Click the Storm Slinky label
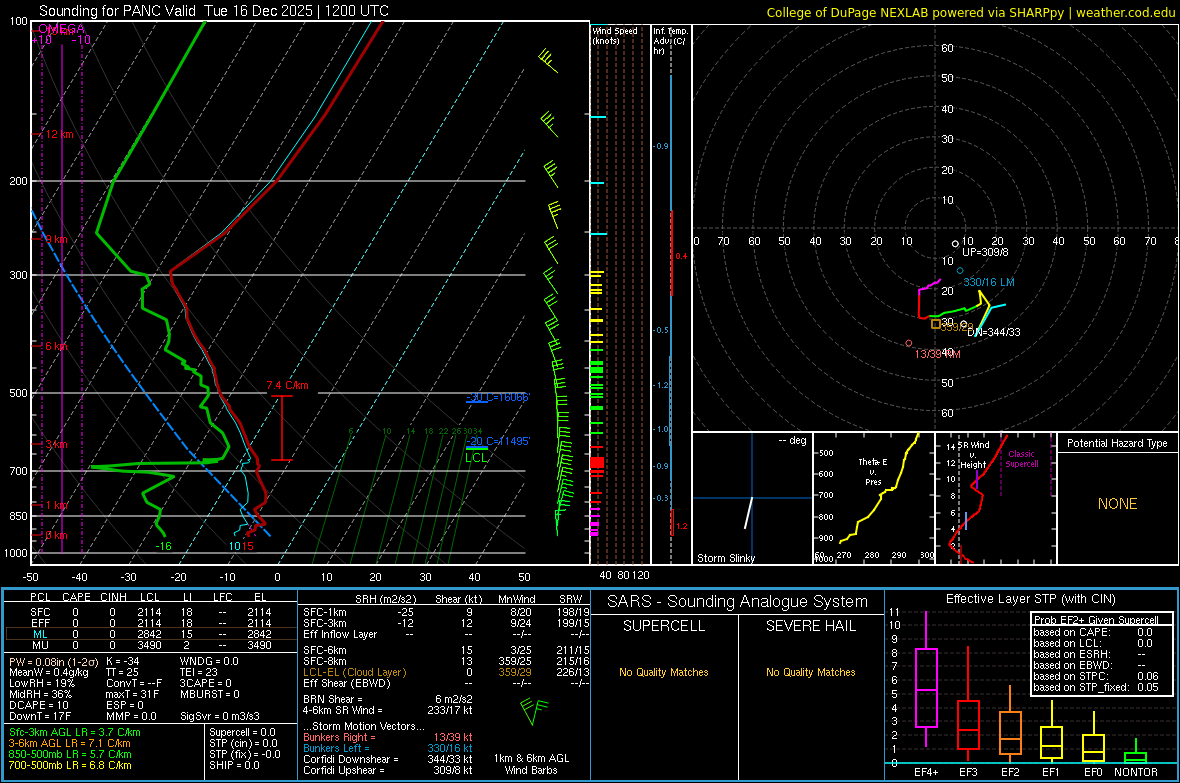 coord(725,558)
